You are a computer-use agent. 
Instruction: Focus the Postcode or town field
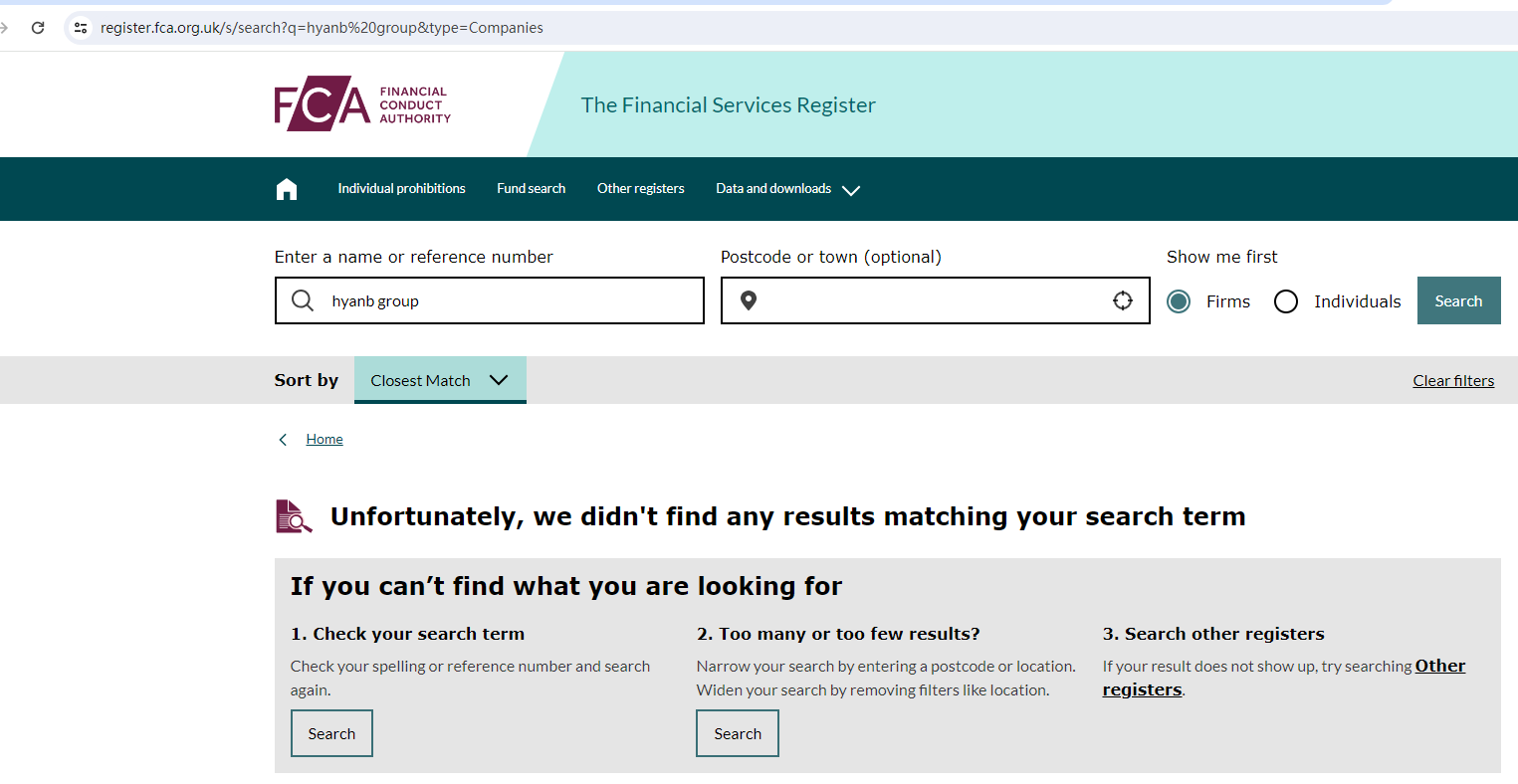click(936, 300)
